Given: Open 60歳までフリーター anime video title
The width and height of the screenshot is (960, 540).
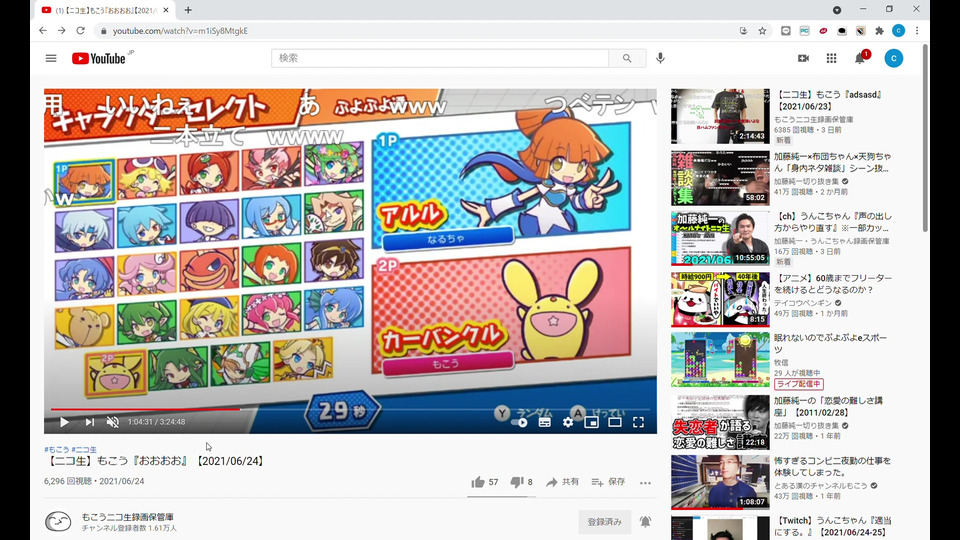Looking at the screenshot, I should click(x=833, y=284).
